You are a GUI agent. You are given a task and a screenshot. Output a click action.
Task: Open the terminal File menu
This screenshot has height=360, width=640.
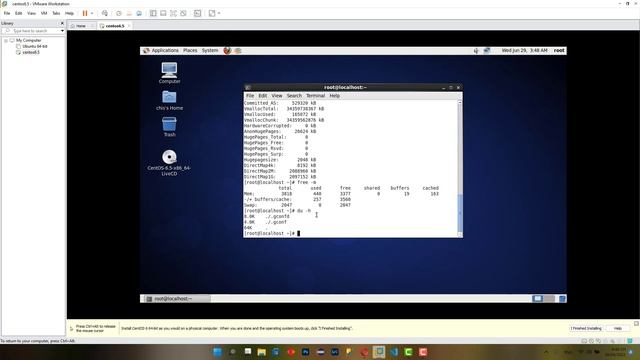pyautogui.click(x=250, y=96)
